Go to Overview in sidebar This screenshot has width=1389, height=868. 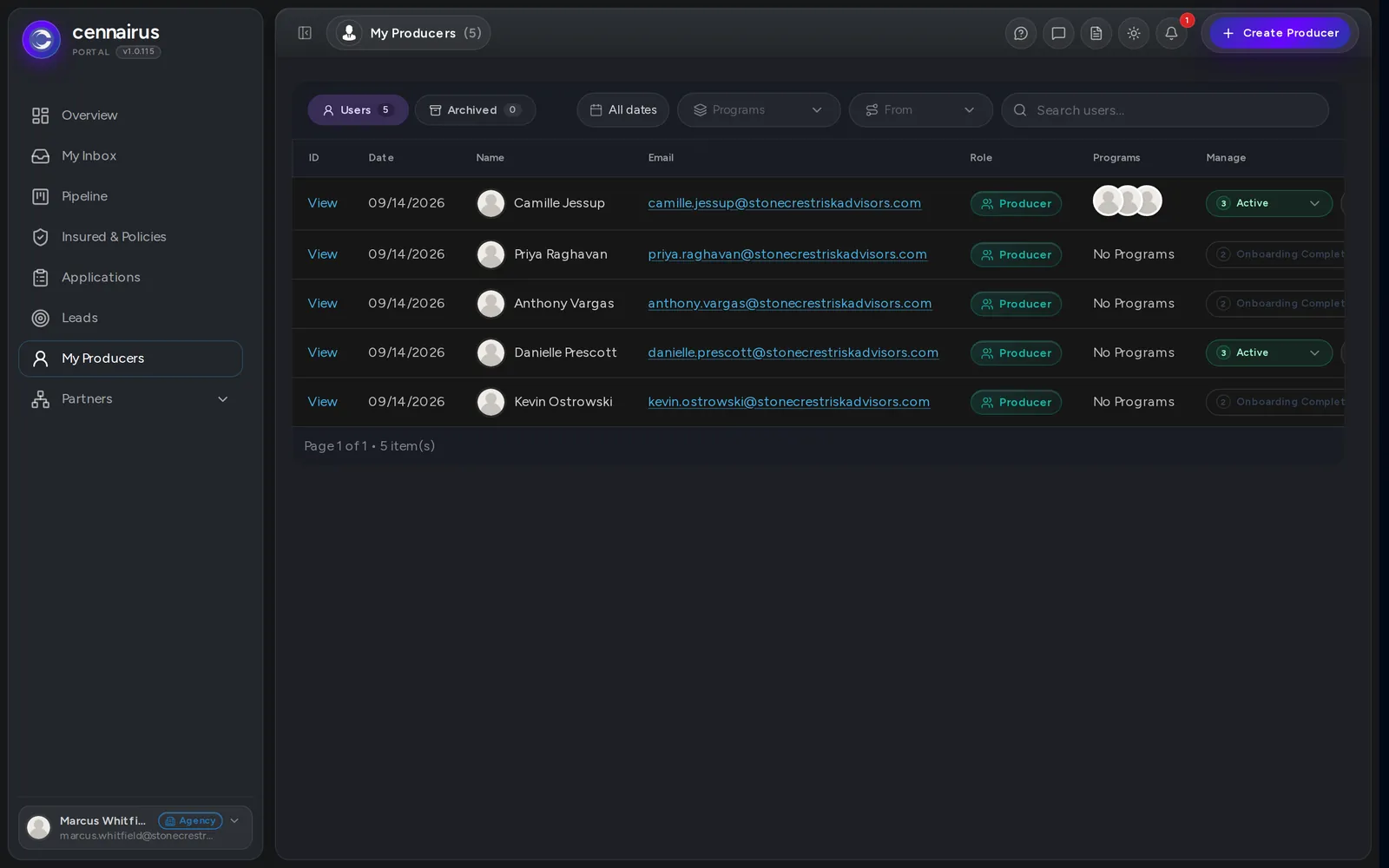click(x=130, y=115)
